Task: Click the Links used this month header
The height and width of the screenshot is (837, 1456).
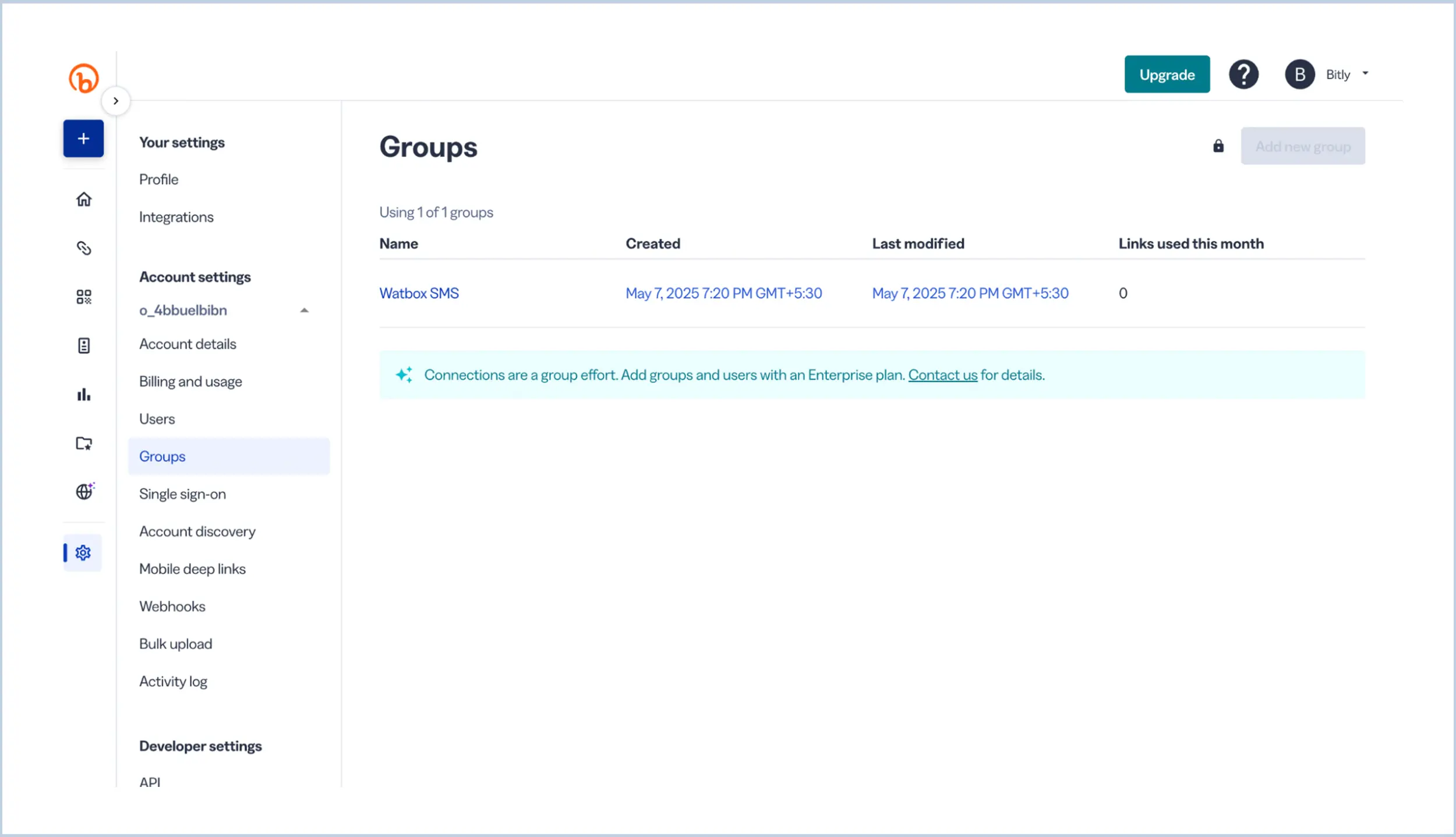Action: (x=1190, y=244)
